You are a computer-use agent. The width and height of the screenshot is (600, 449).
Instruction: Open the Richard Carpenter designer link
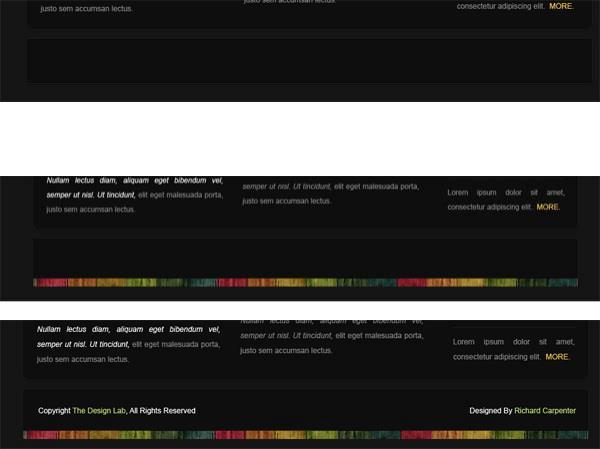pyautogui.click(x=545, y=411)
